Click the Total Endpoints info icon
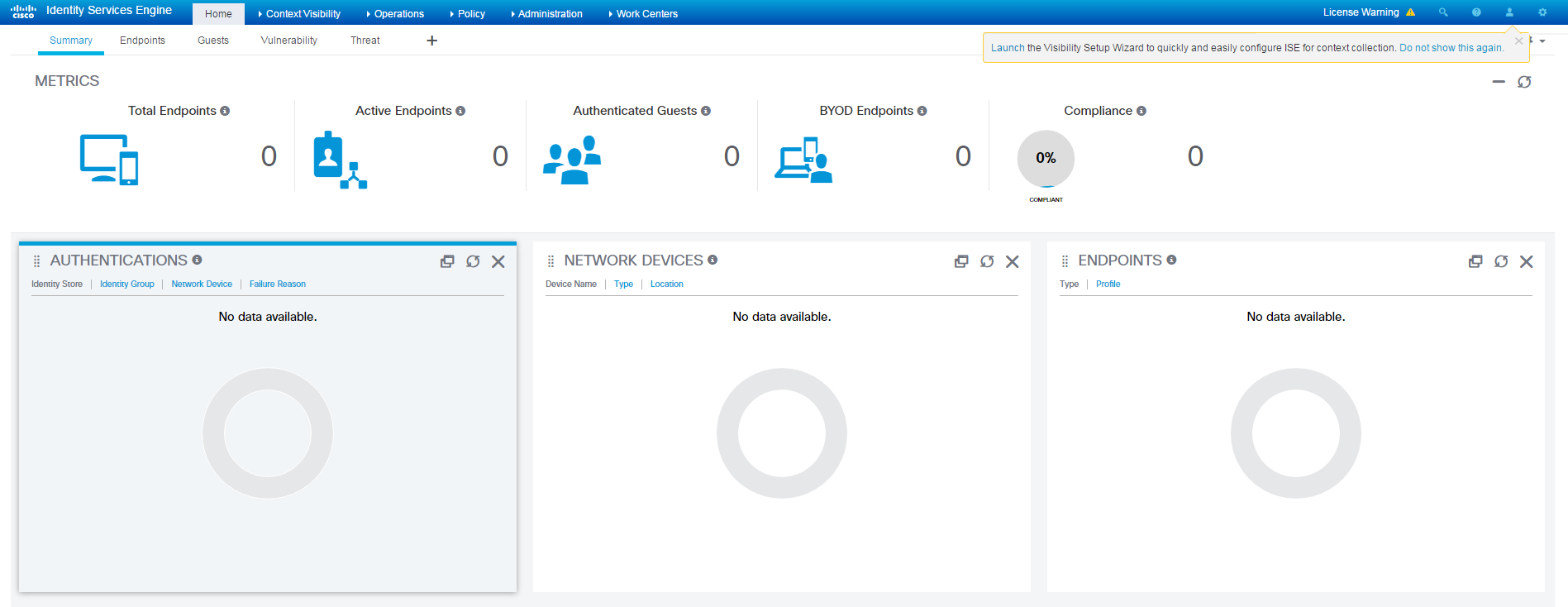The height and width of the screenshot is (607, 1568). 225,111
